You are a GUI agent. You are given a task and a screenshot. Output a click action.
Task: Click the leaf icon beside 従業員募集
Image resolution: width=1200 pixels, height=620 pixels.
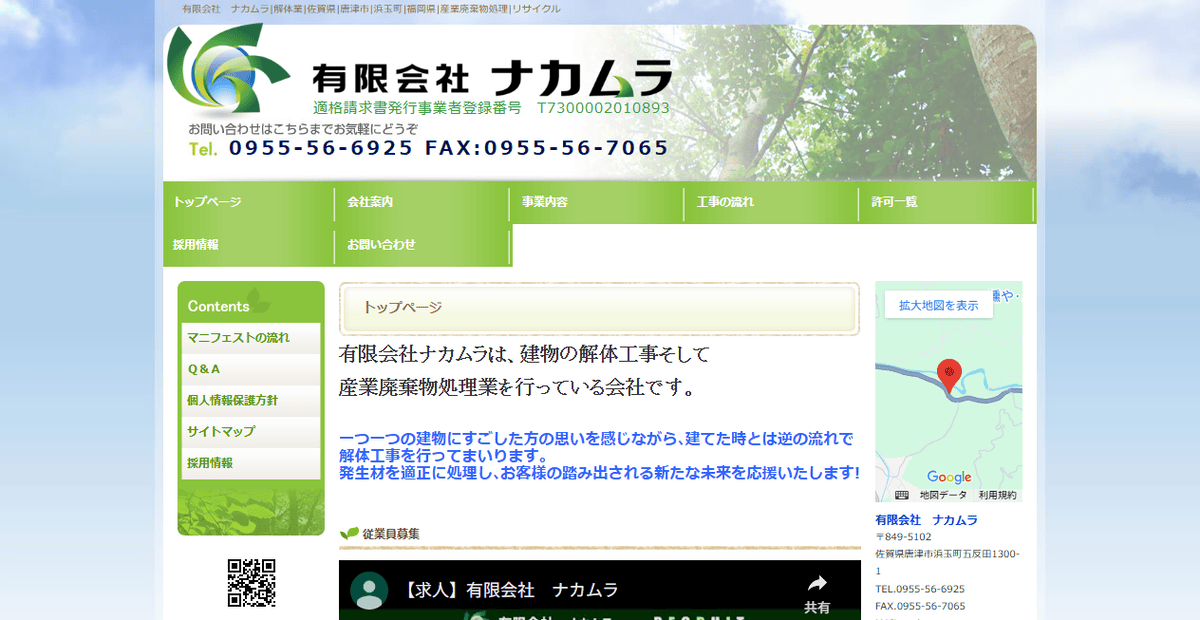(x=350, y=534)
